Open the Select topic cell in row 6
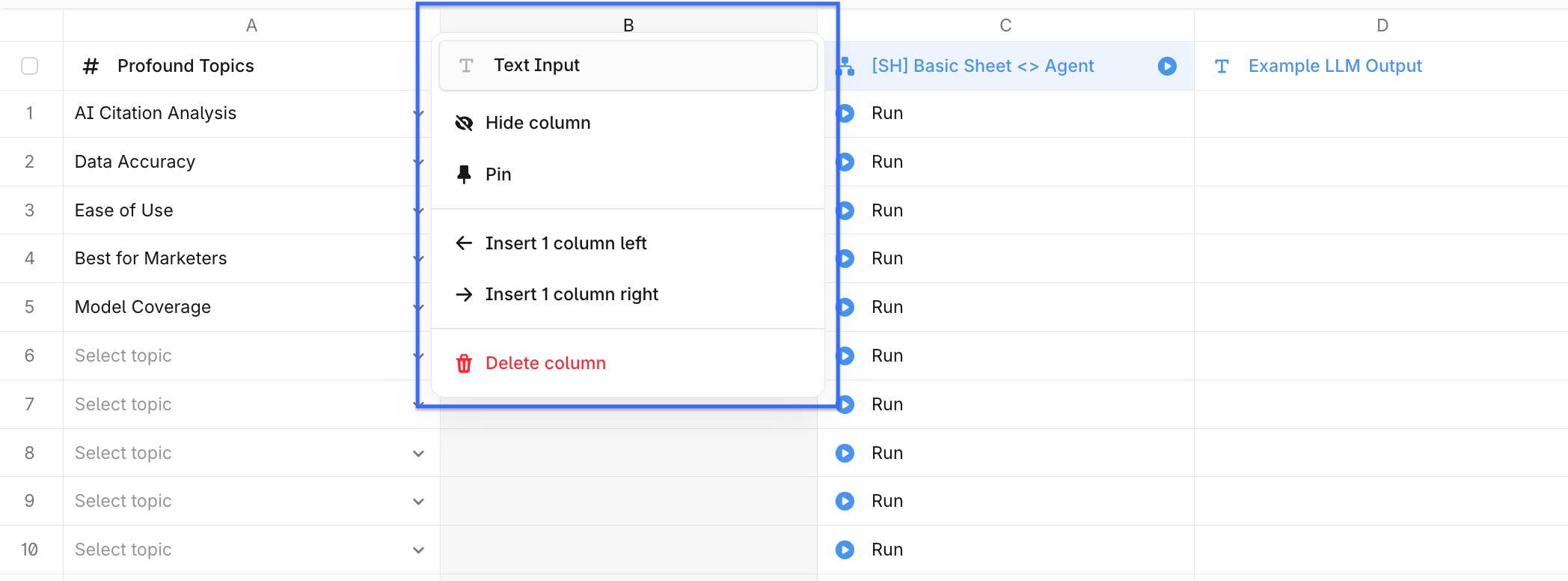1568x581 pixels. pyautogui.click(x=251, y=356)
